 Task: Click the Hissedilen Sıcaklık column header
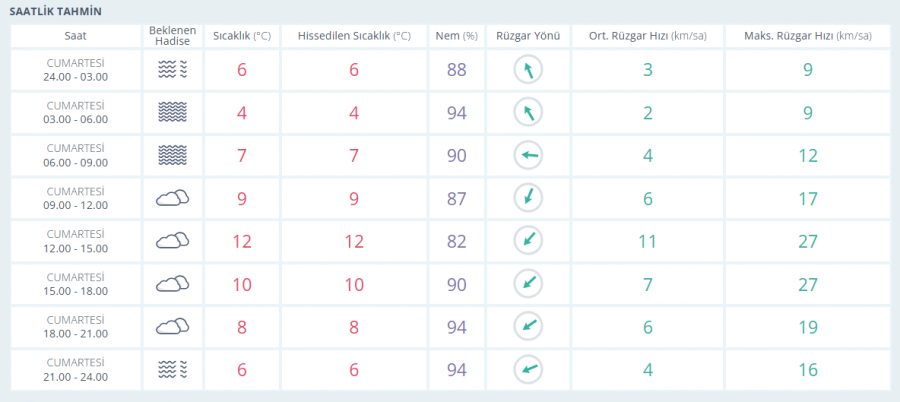[354, 36]
